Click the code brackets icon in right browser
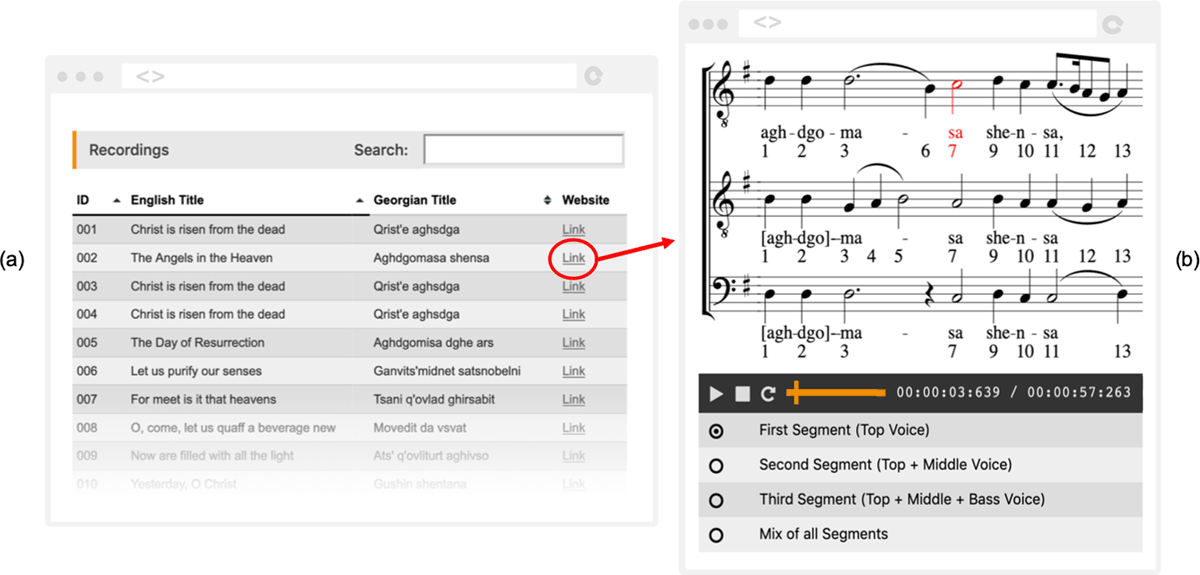Viewport: 1200px width, 575px height. (x=767, y=24)
